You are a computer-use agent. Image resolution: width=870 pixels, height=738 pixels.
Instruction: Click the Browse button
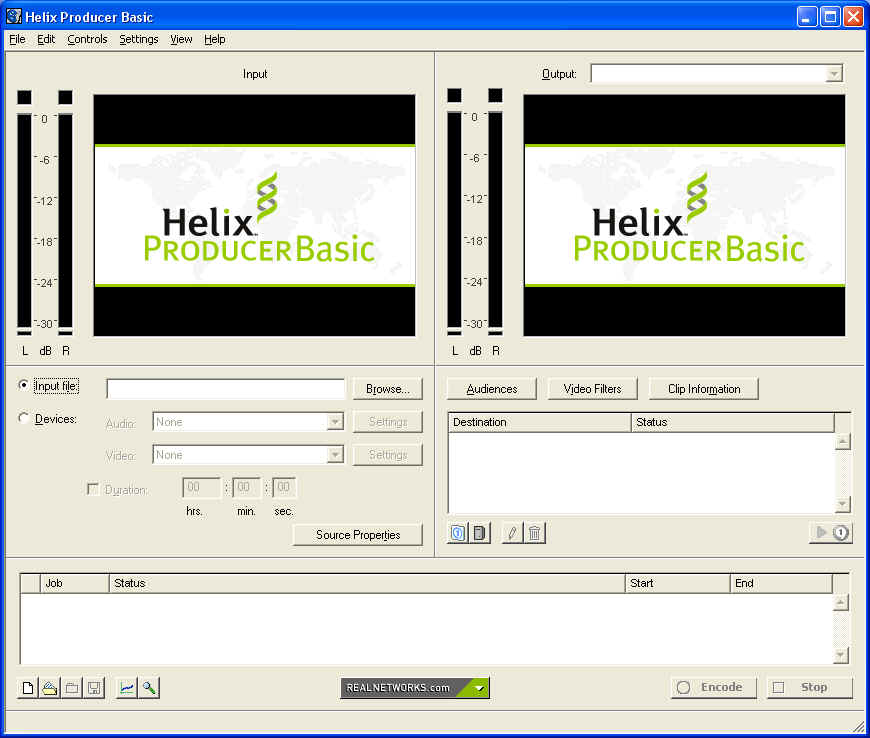[387, 389]
